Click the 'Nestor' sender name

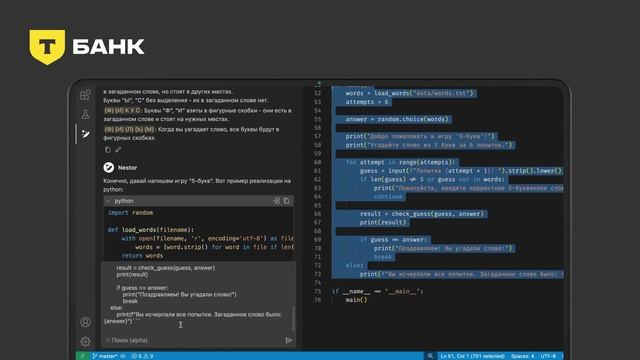click(127, 167)
